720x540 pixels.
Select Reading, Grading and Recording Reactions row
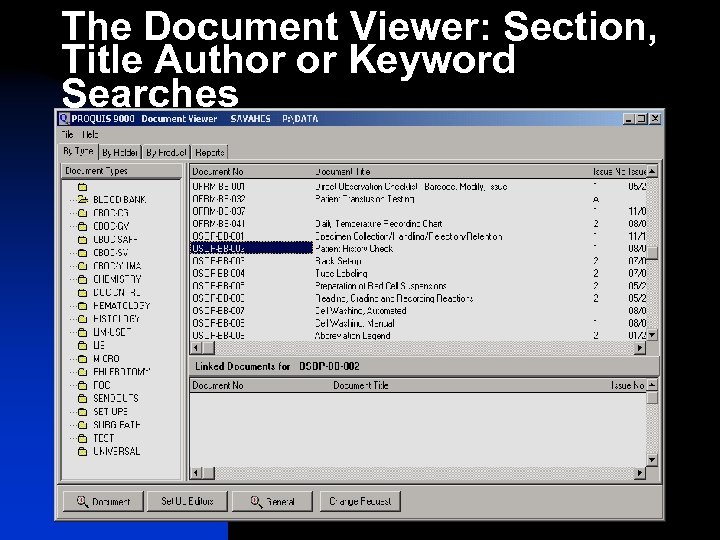coord(418,298)
